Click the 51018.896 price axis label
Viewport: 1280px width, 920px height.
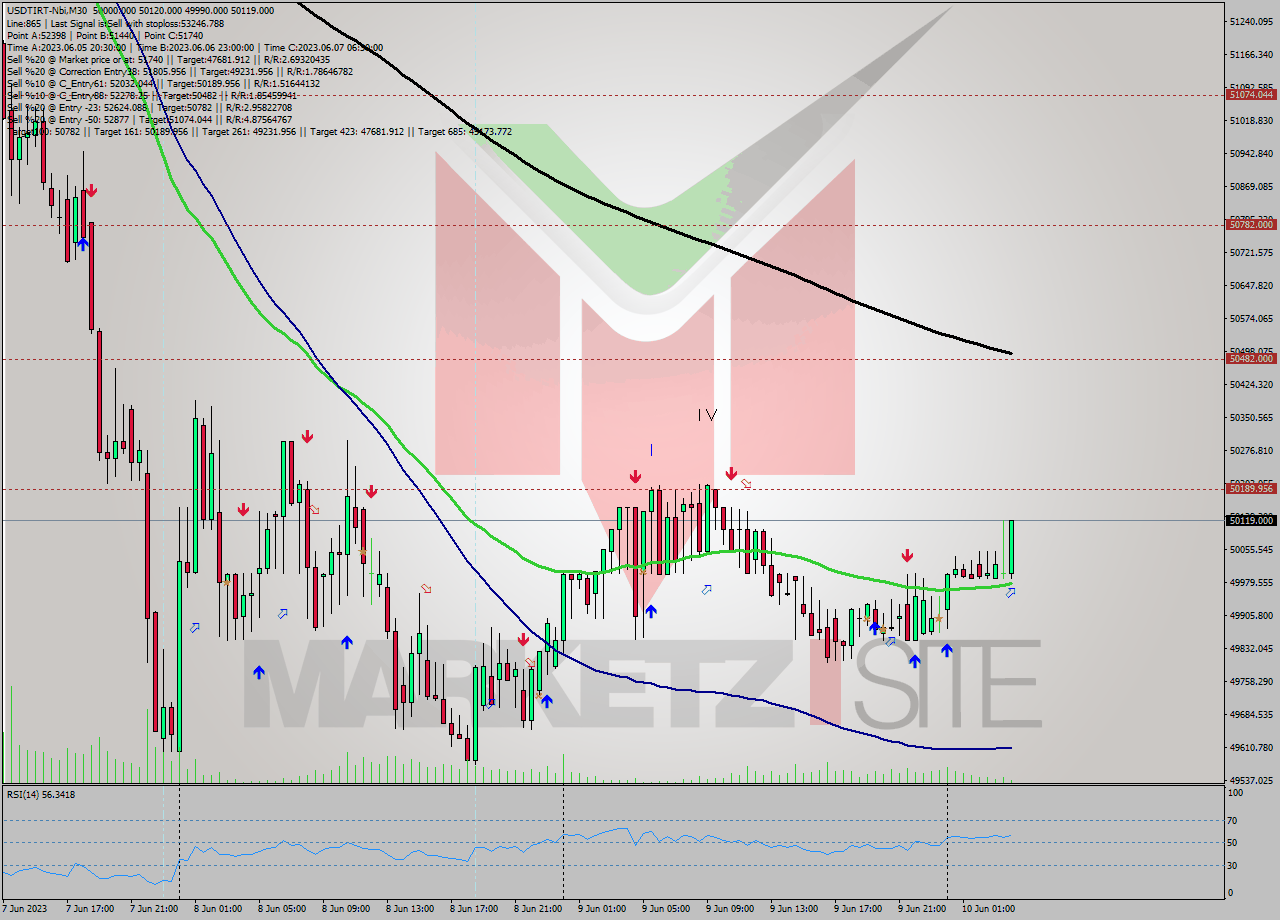[x=1254, y=120]
